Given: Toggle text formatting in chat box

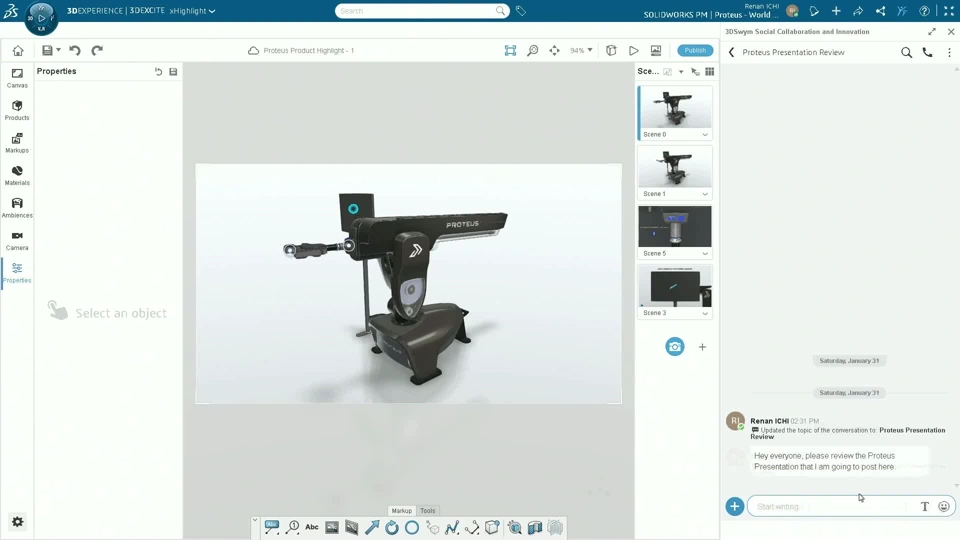Looking at the screenshot, I should pos(924,506).
